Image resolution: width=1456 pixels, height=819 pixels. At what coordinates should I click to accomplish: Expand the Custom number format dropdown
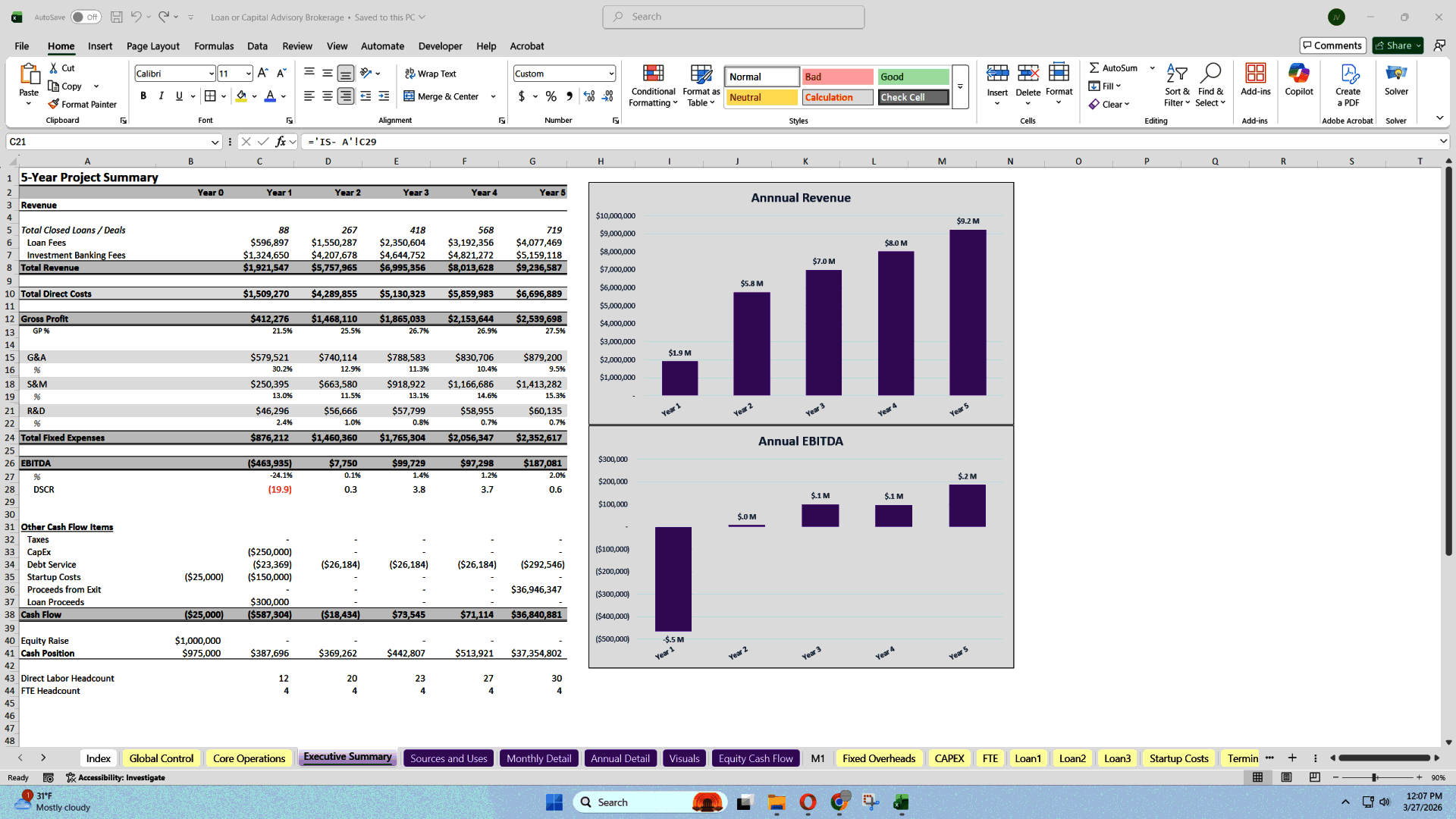[x=611, y=73]
